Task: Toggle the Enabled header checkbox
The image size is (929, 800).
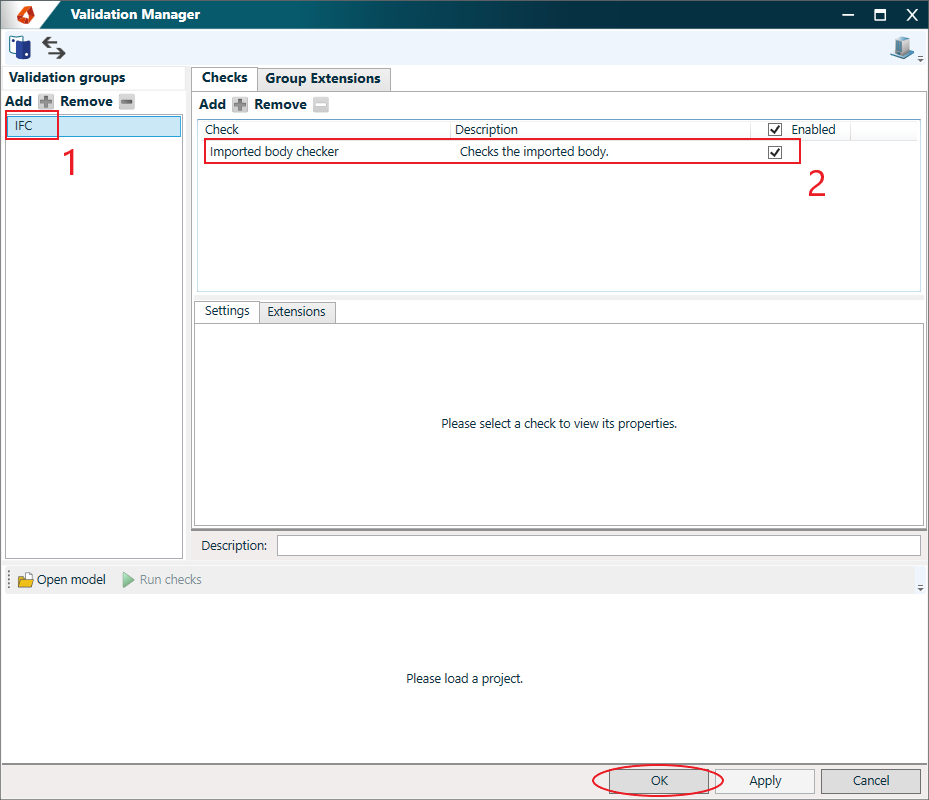Action: click(x=775, y=129)
